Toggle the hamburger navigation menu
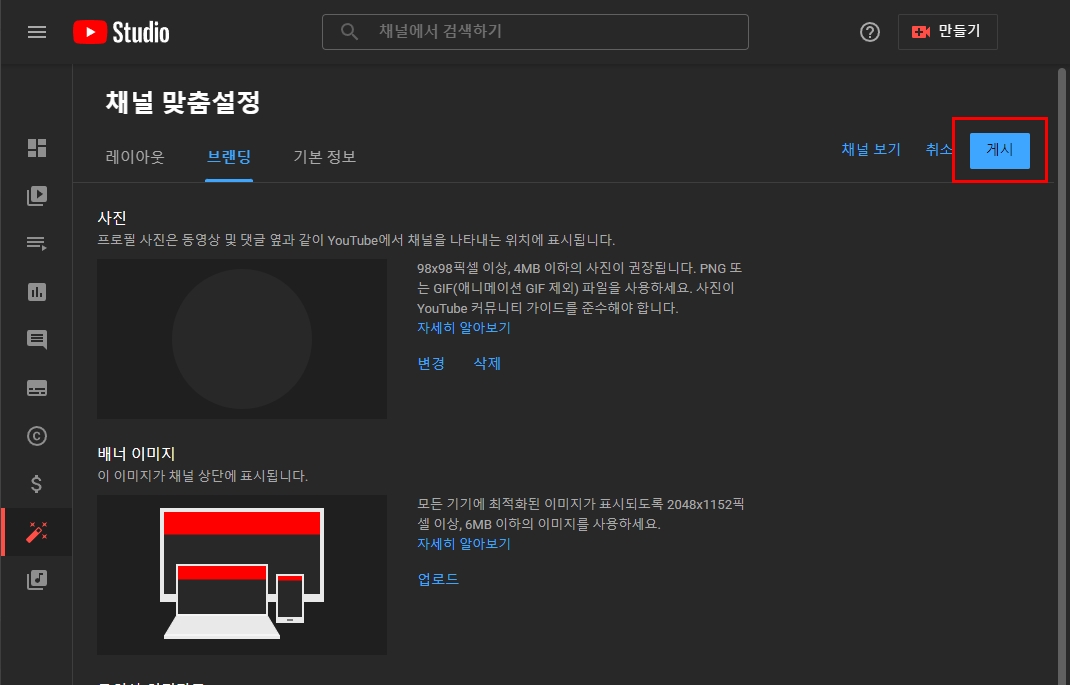 point(37,31)
